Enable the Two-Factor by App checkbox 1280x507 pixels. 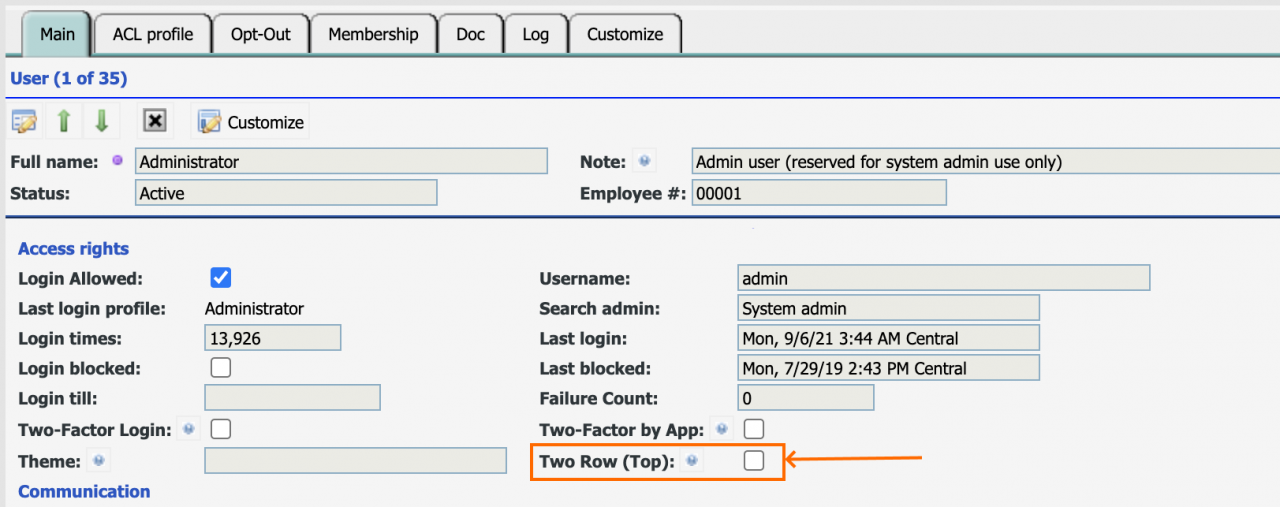point(754,429)
